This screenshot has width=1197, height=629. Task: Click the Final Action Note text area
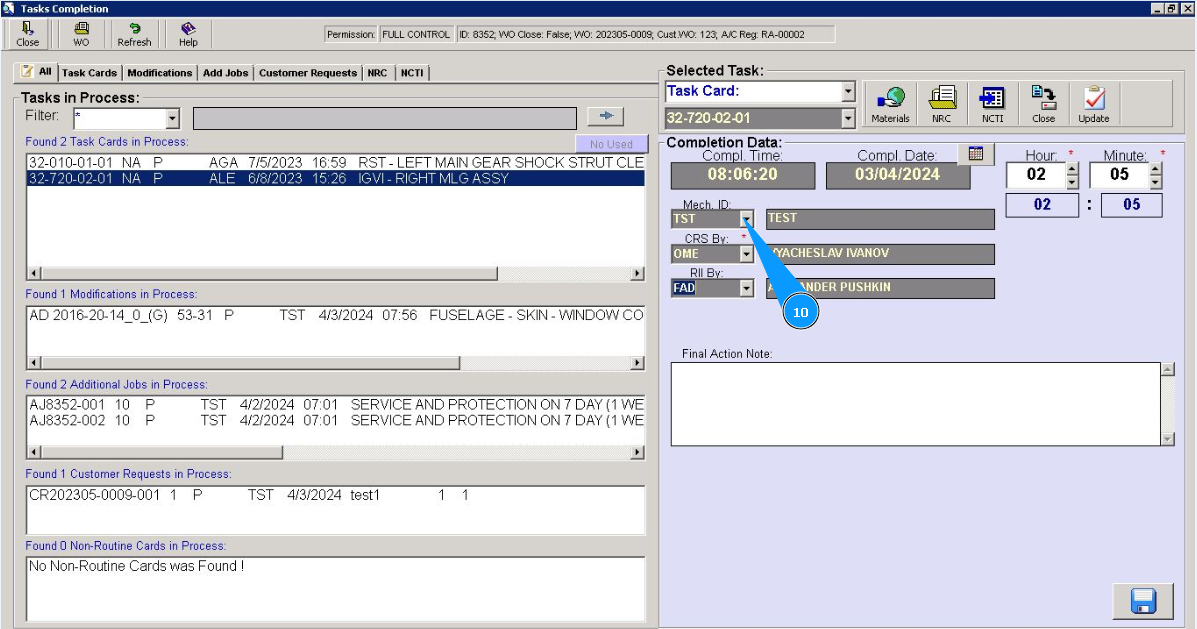[x=915, y=404]
